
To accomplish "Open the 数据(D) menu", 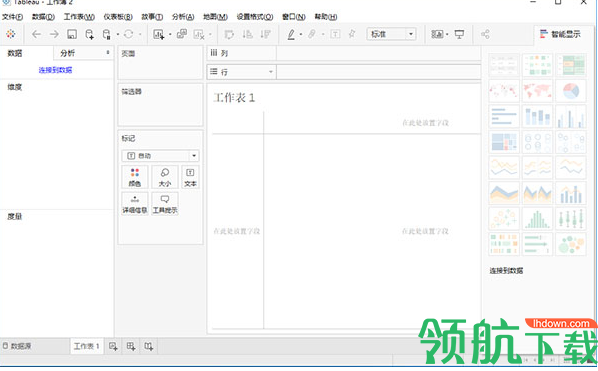I will (x=43, y=17).
